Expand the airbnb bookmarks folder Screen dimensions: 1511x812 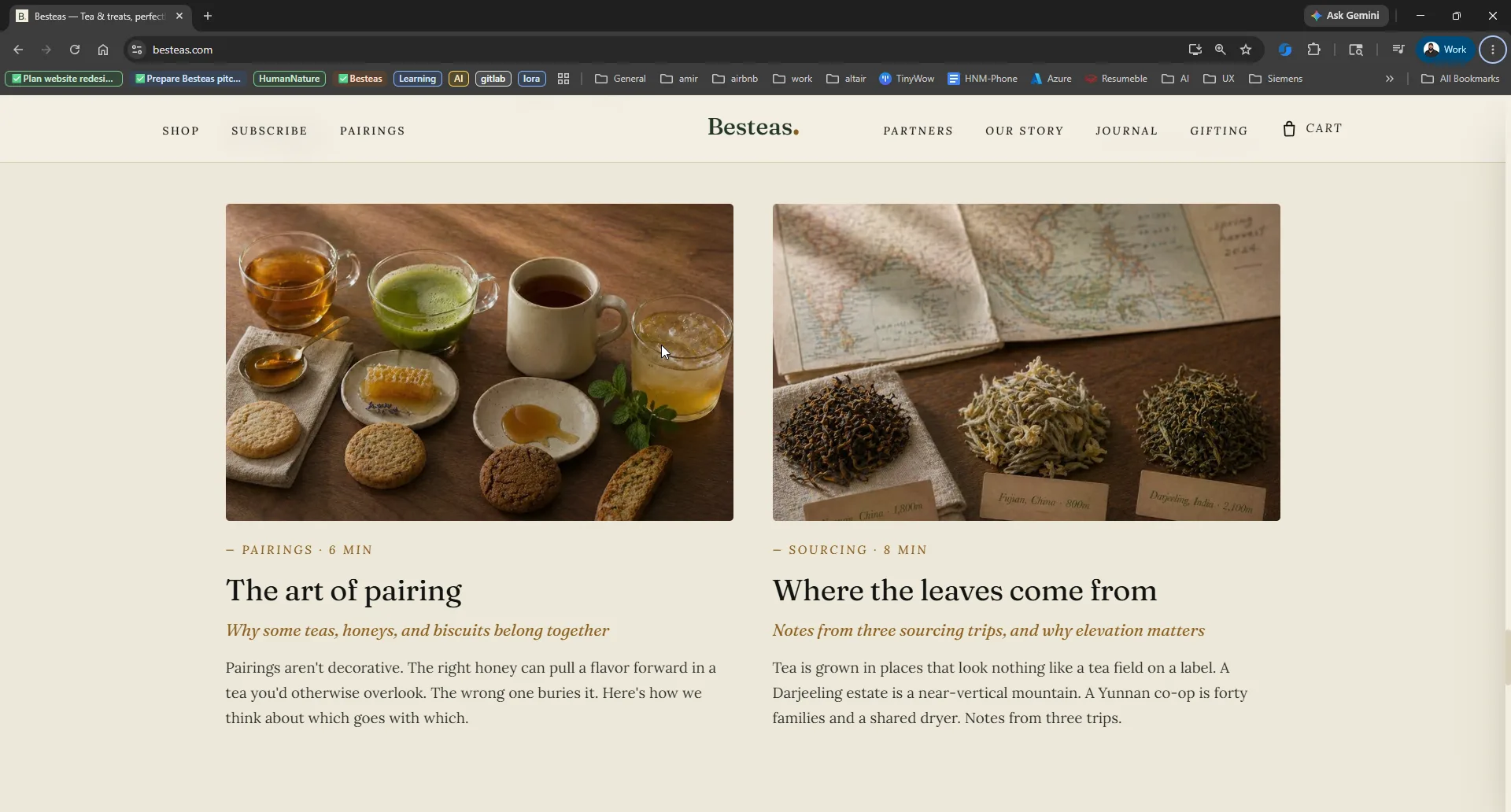[735, 79]
